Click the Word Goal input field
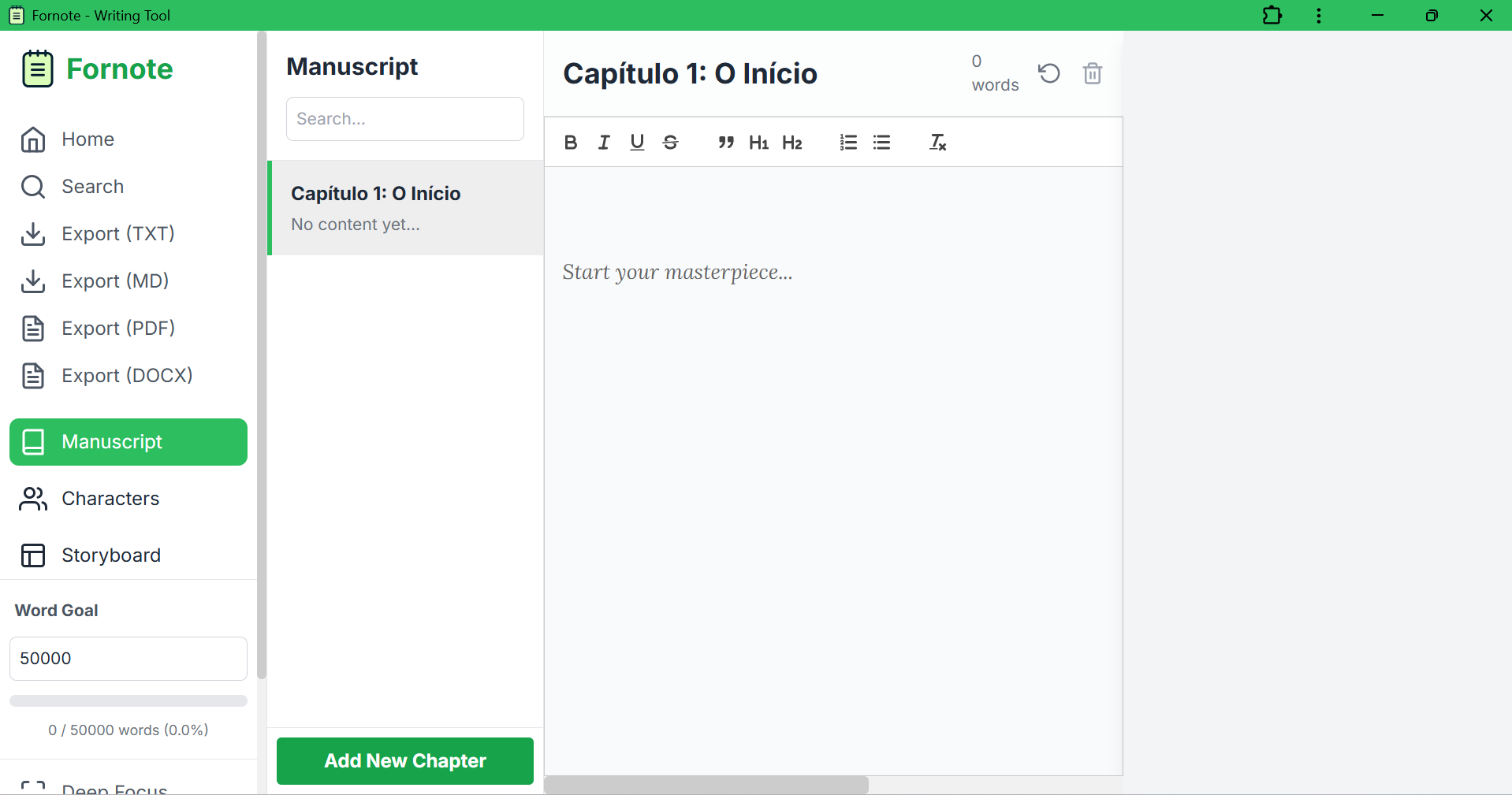1512x795 pixels. [128, 659]
